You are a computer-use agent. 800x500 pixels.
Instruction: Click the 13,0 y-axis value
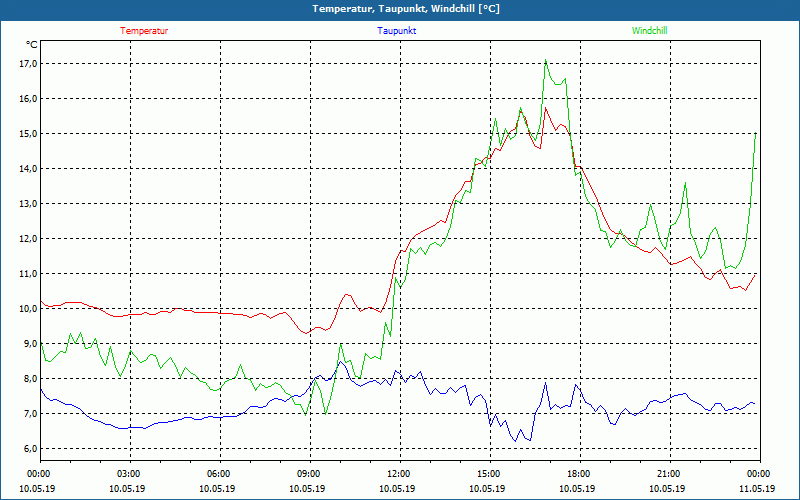coord(28,204)
